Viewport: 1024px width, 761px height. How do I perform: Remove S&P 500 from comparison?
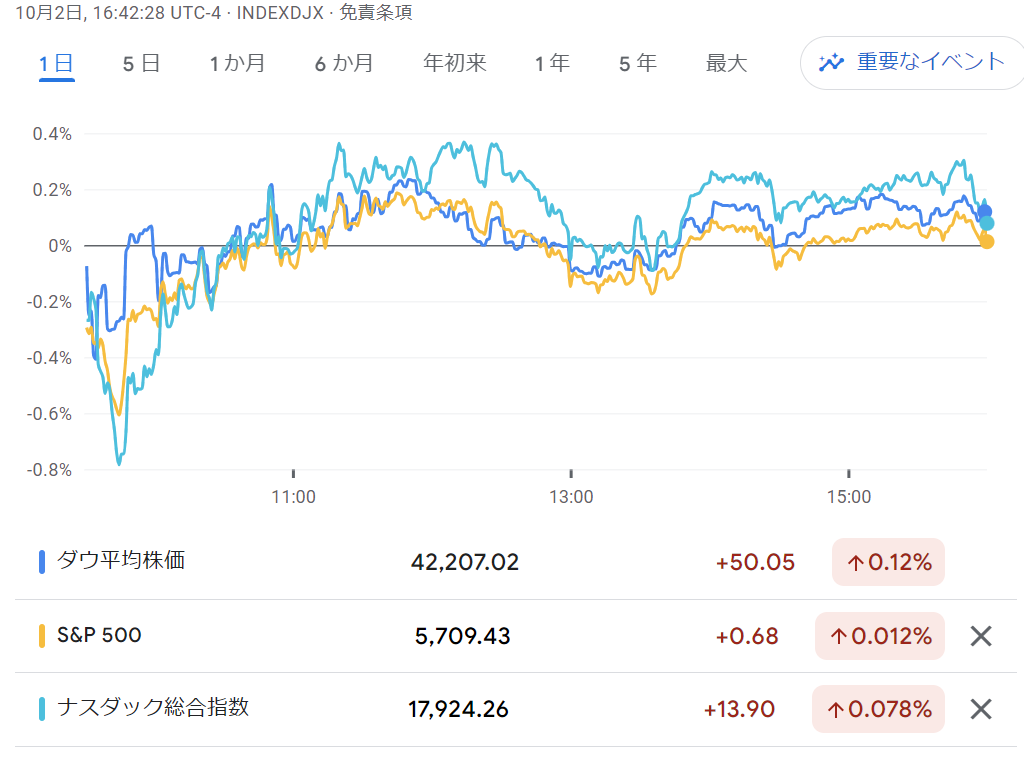click(981, 636)
